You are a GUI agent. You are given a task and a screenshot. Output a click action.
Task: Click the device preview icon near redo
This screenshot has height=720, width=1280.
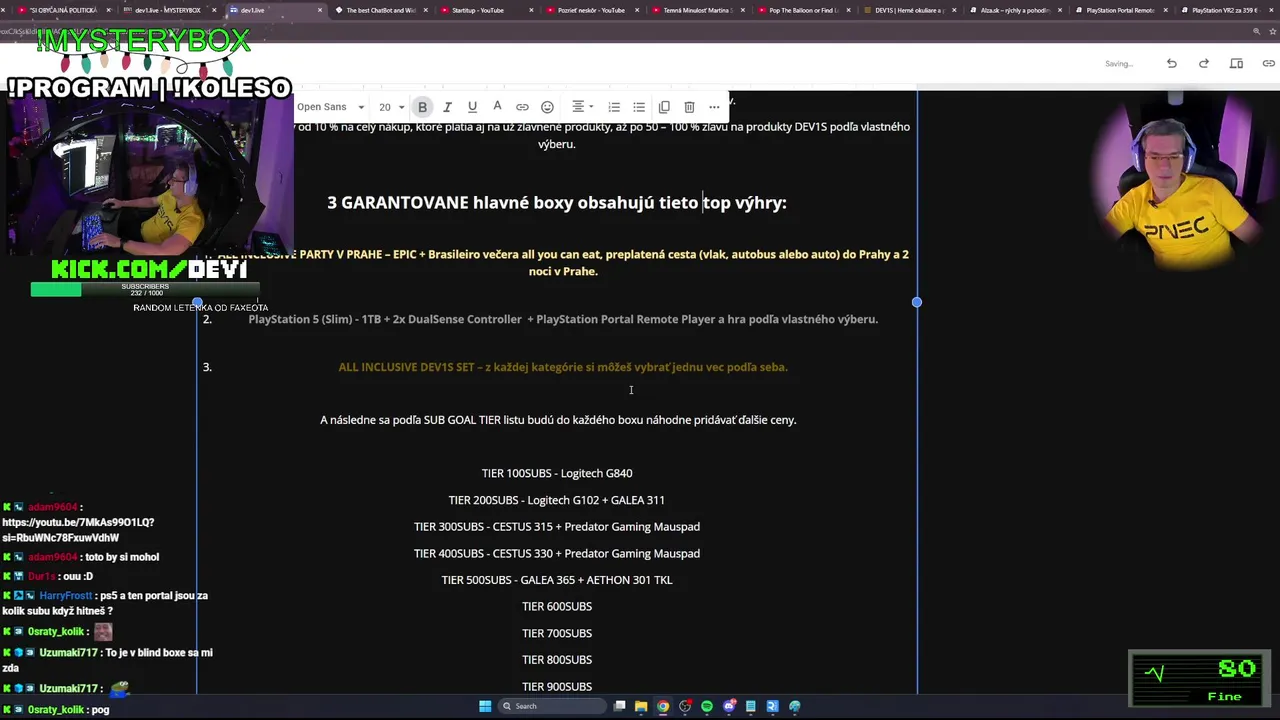pos(1236,64)
